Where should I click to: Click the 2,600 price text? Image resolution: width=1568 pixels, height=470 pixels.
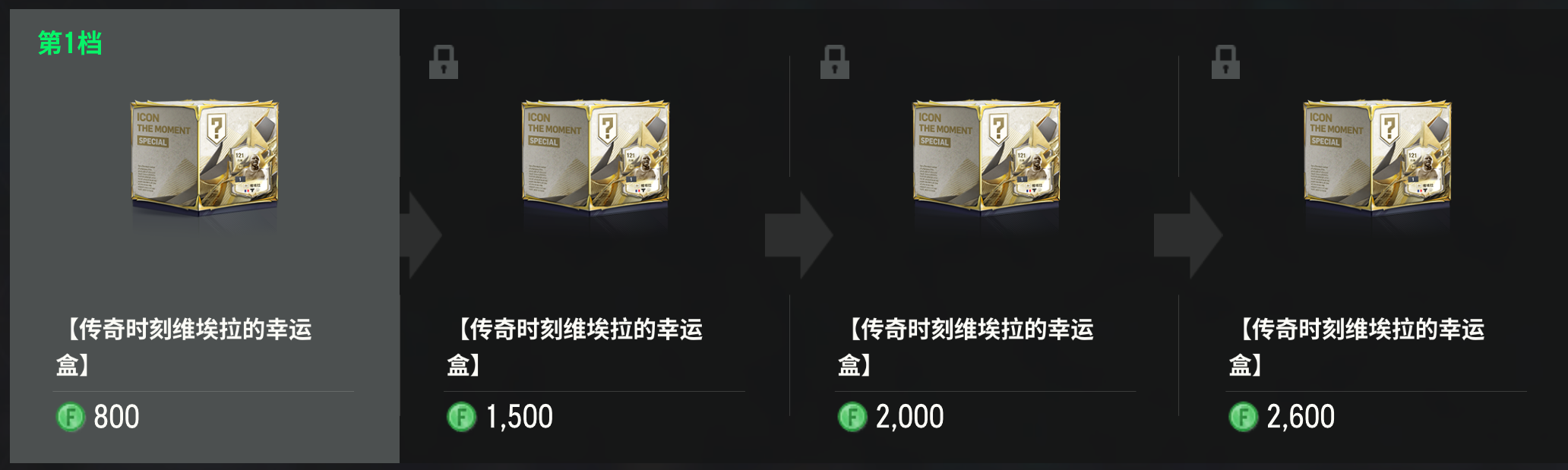click(1301, 417)
